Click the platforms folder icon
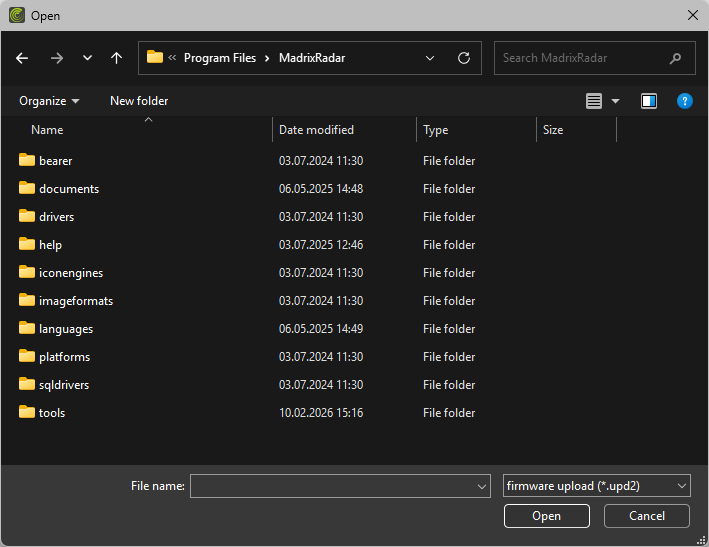The height and width of the screenshot is (547, 709). [x=27, y=356]
